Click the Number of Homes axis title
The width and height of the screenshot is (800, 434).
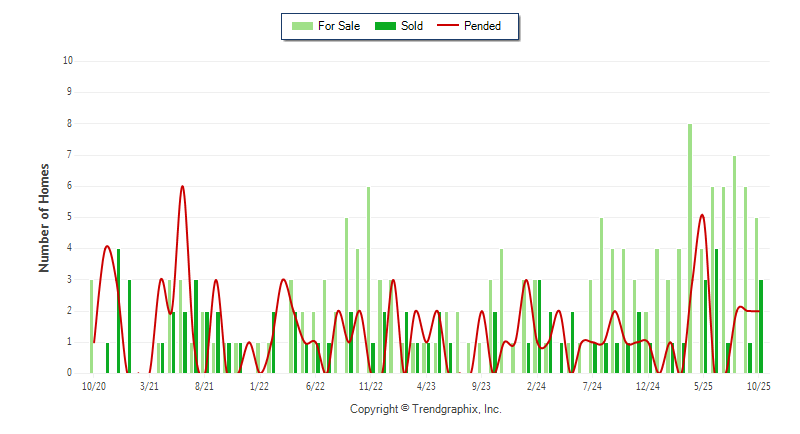(44, 217)
